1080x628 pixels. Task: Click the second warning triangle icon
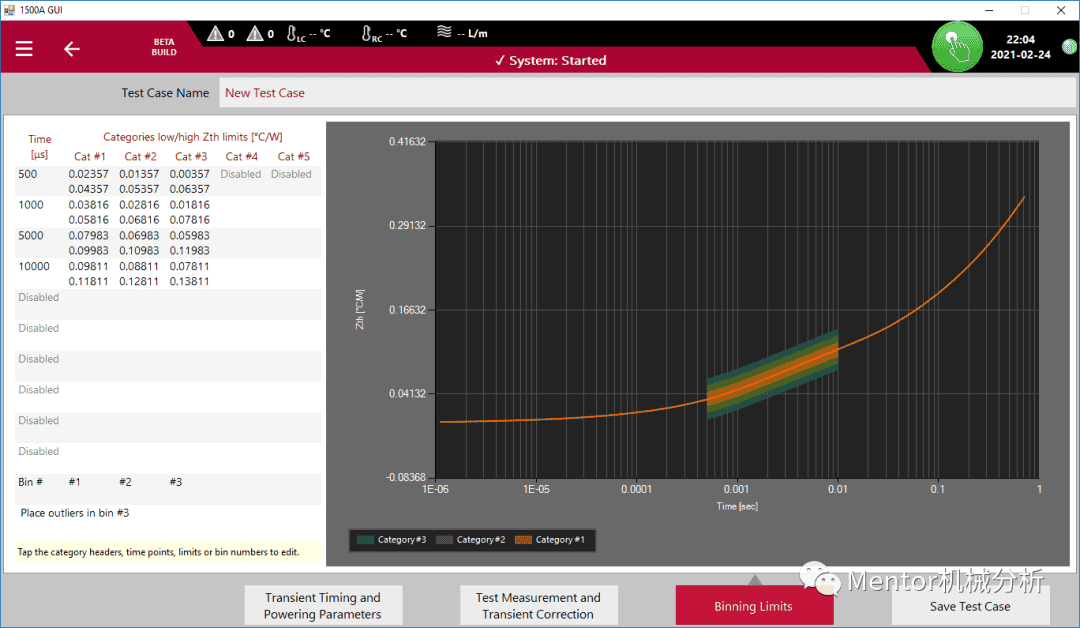pos(255,33)
